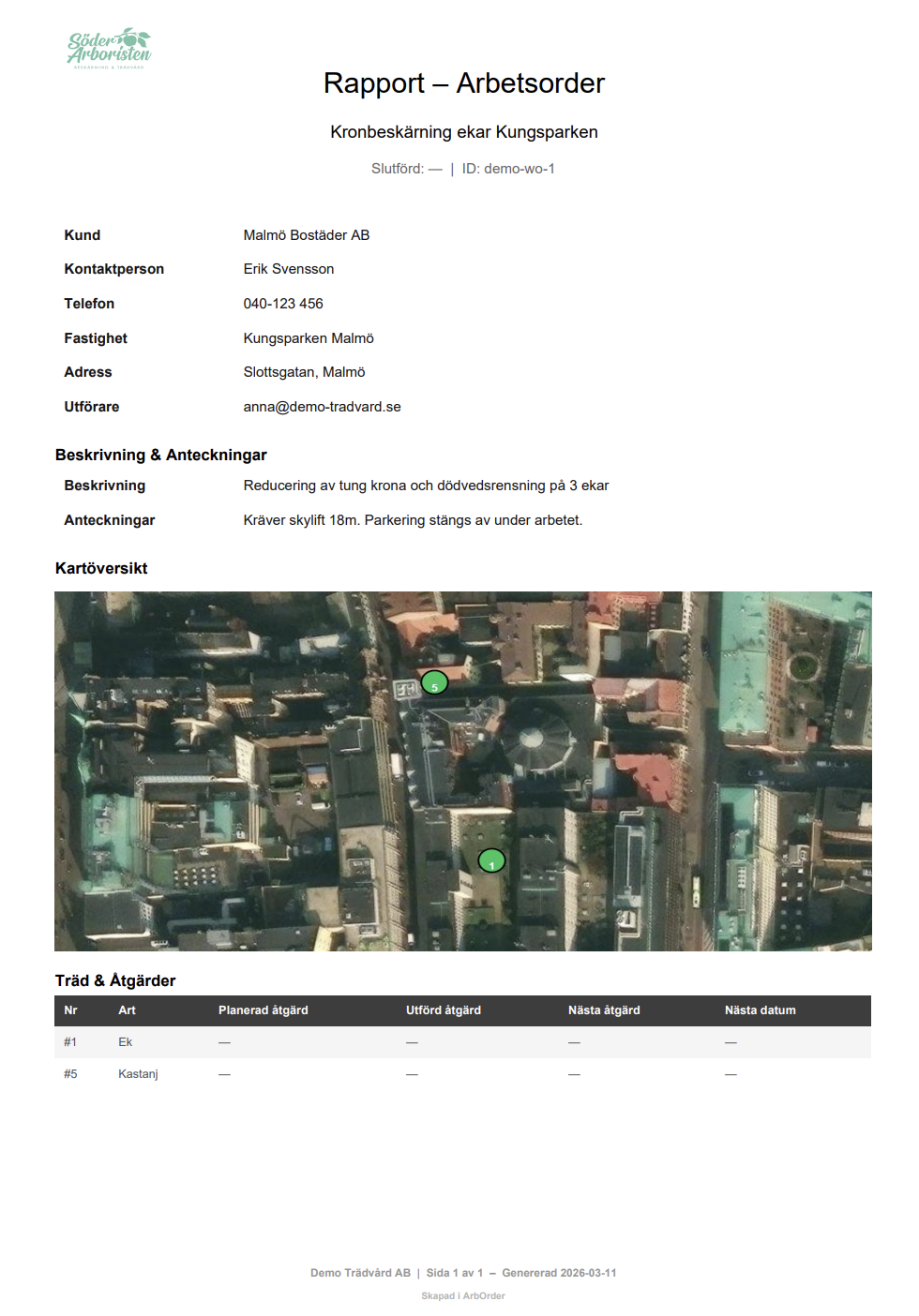The height and width of the screenshot is (1316, 919).
Task: Select table row #1 Ek
Action: click(x=462, y=1042)
